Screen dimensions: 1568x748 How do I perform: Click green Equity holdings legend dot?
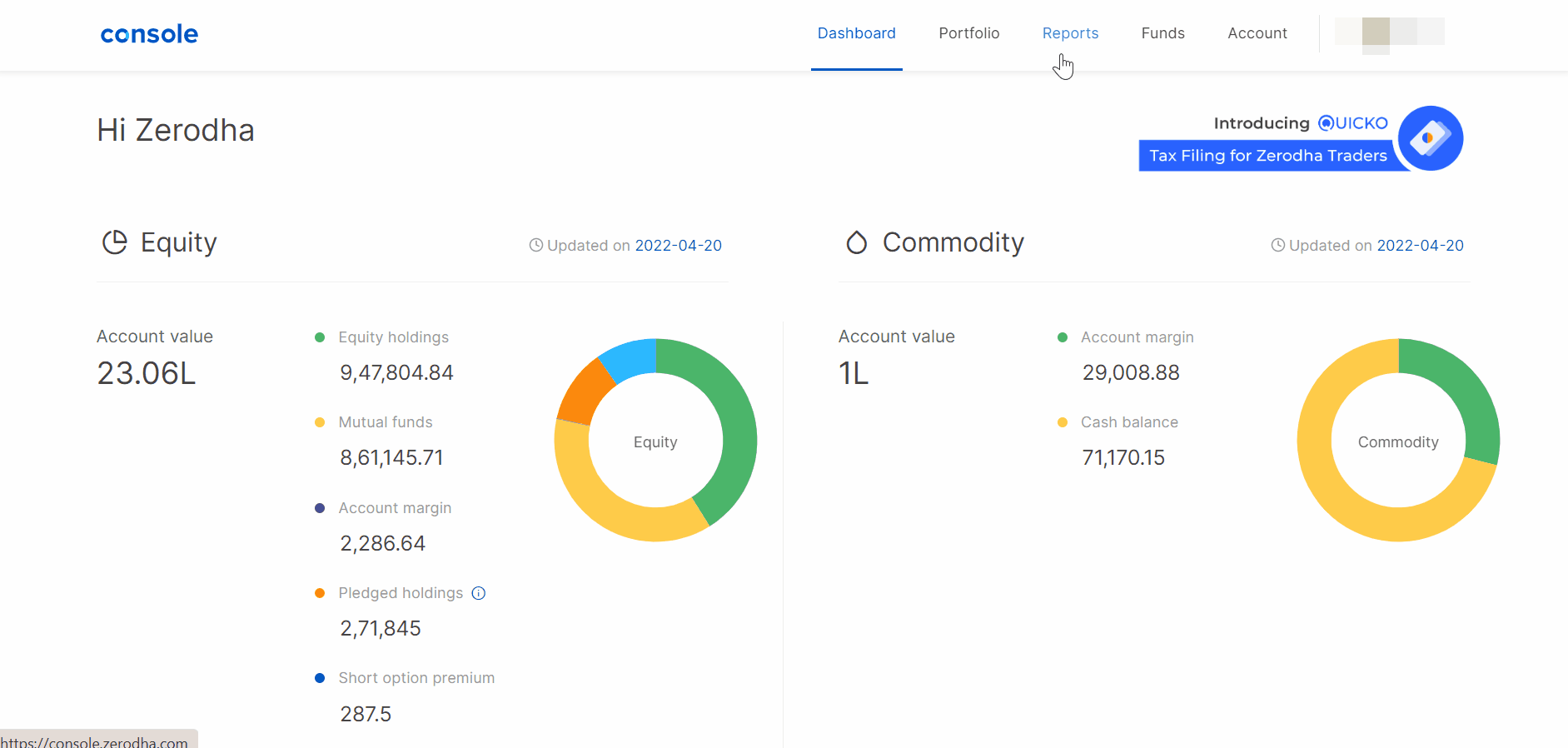pyautogui.click(x=320, y=337)
